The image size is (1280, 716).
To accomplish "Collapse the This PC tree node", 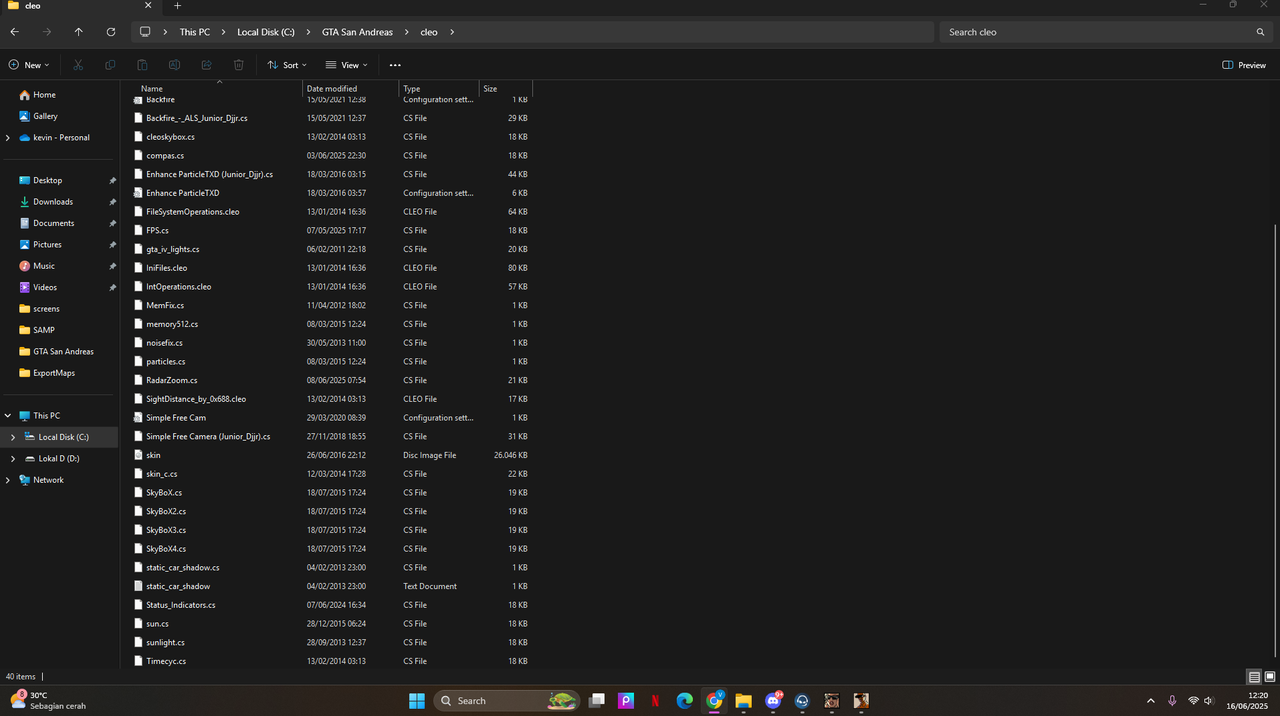I will [x=8, y=416].
